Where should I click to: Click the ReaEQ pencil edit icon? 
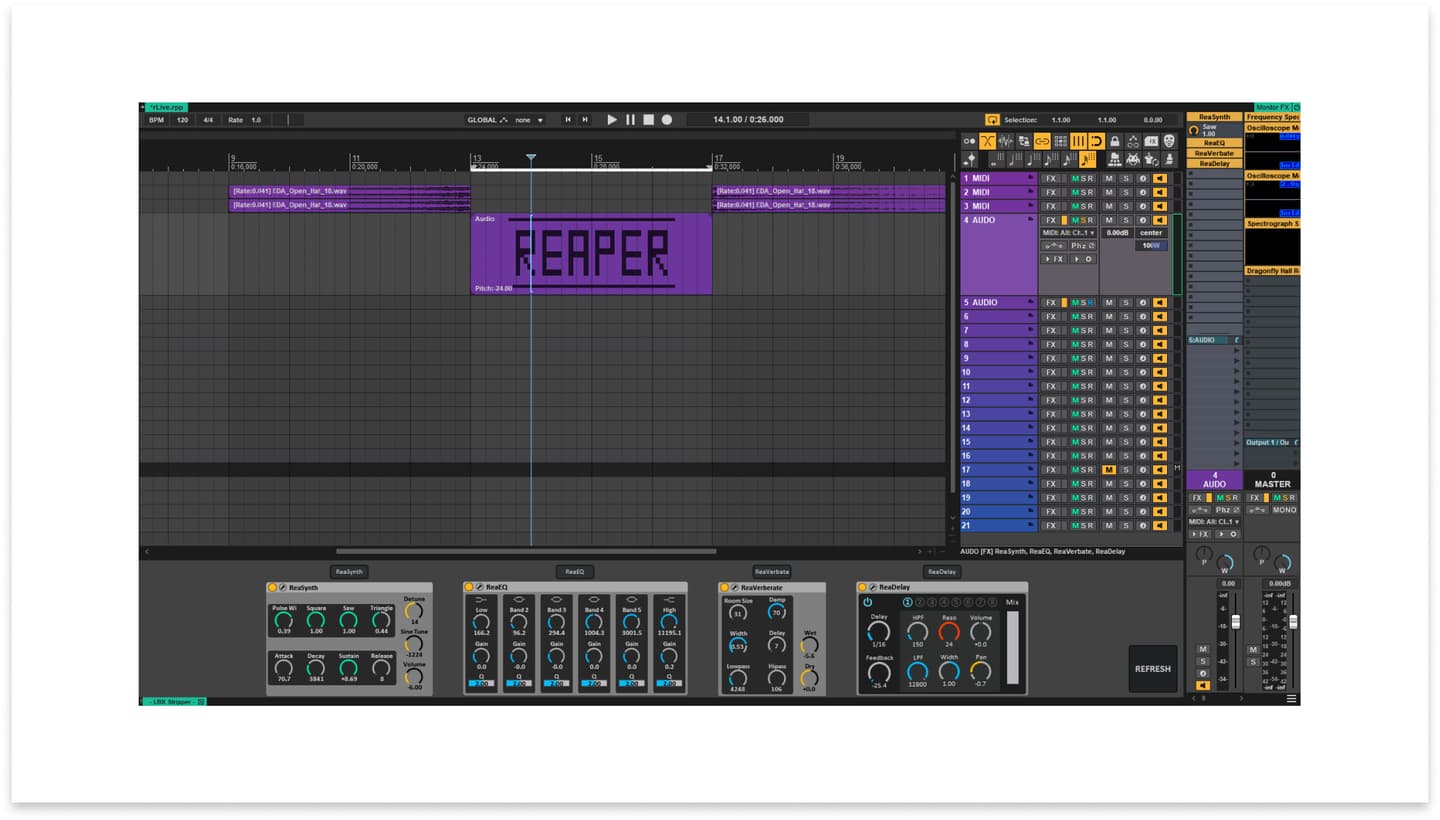tap(479, 587)
